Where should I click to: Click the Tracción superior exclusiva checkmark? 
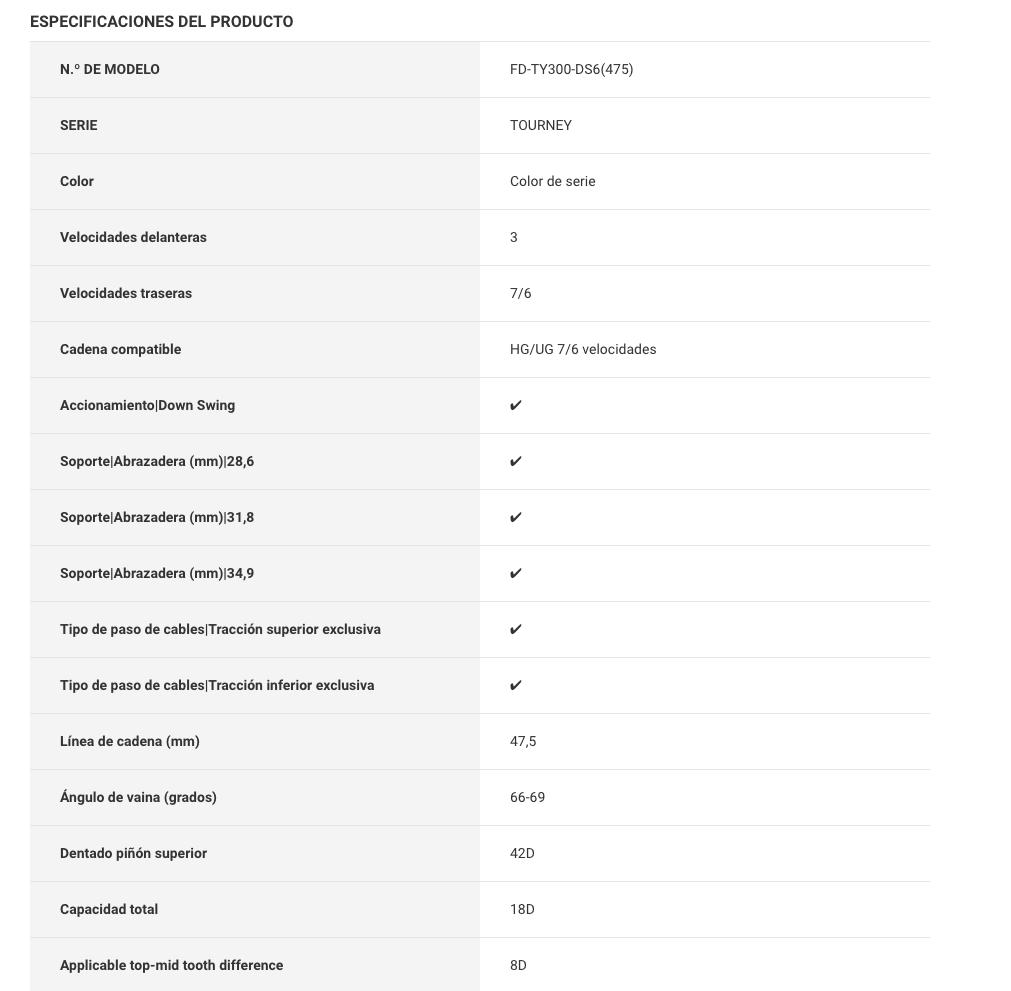coord(516,629)
